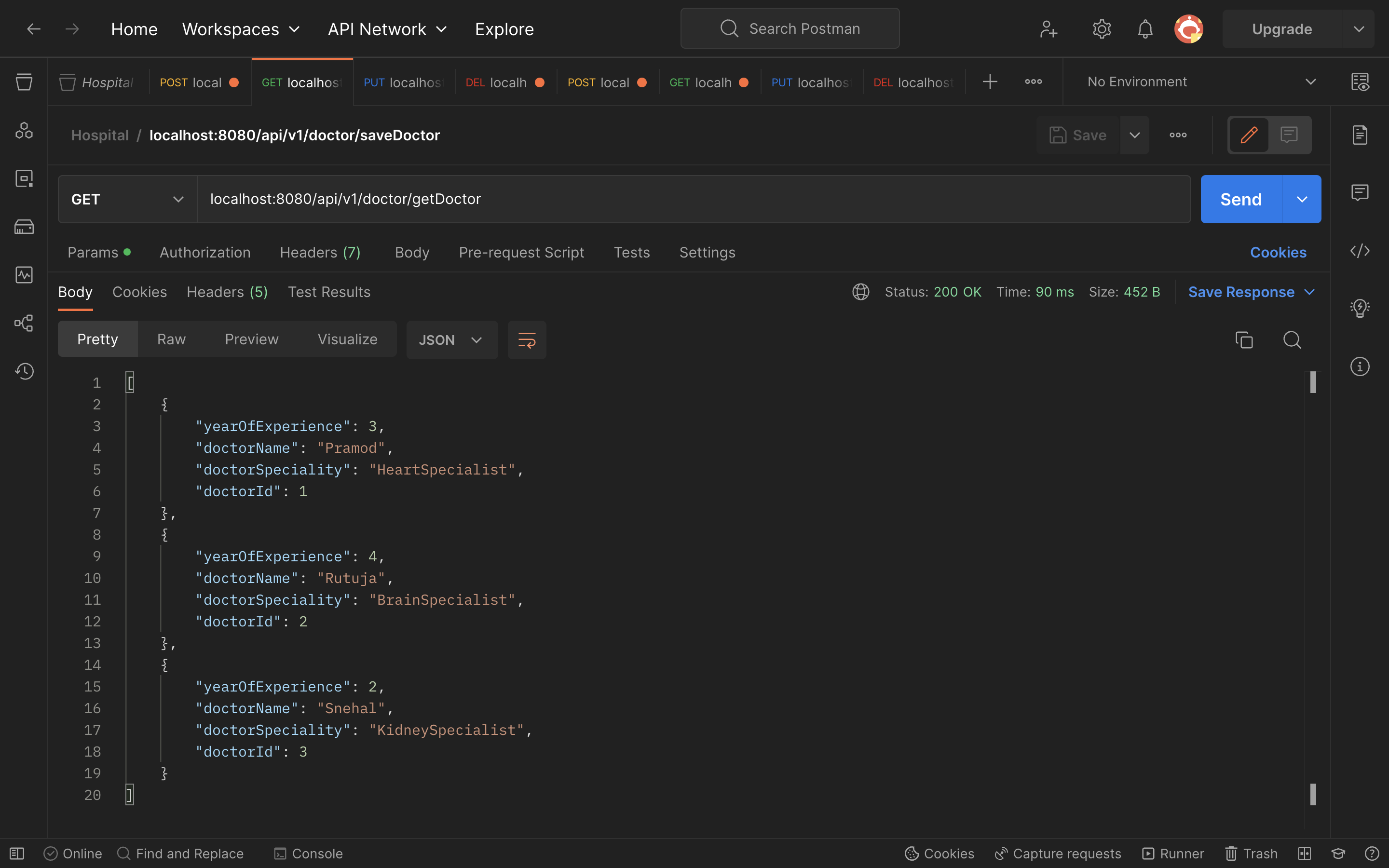The width and height of the screenshot is (1389, 868).
Task: Open notifications bell
Action: pos(1145,29)
